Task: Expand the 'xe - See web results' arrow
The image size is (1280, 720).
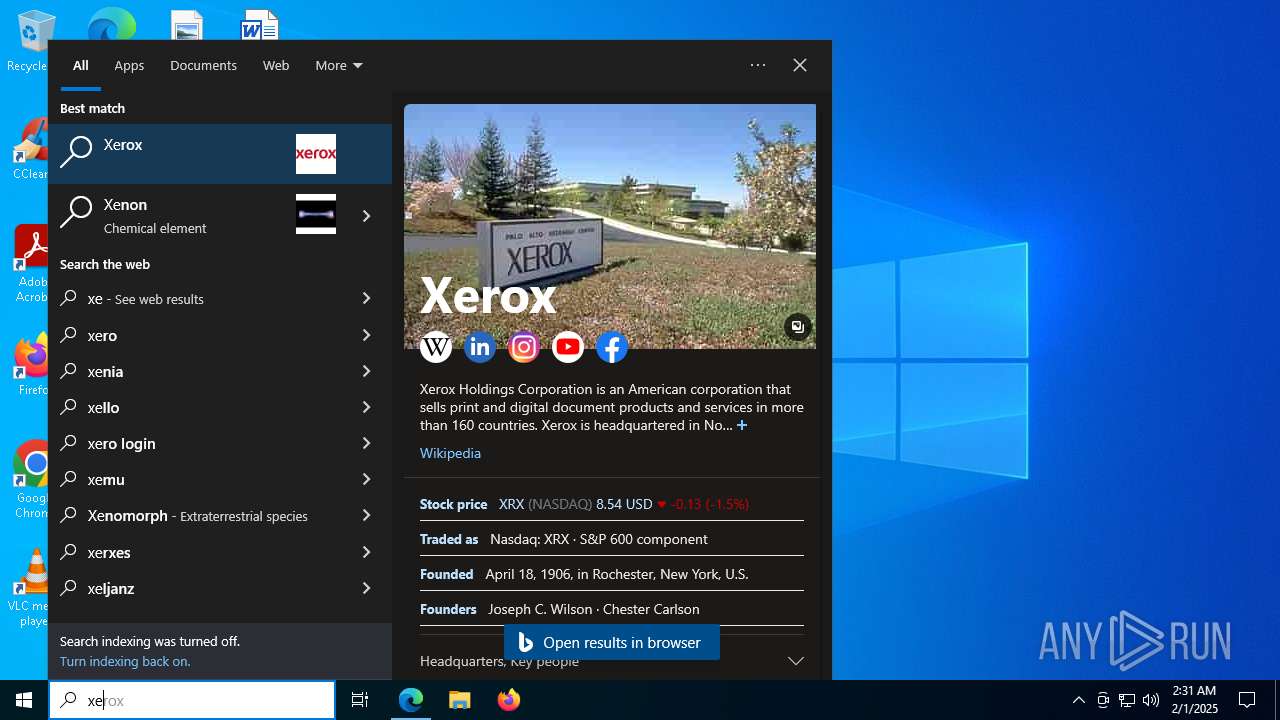Action: pos(367,298)
